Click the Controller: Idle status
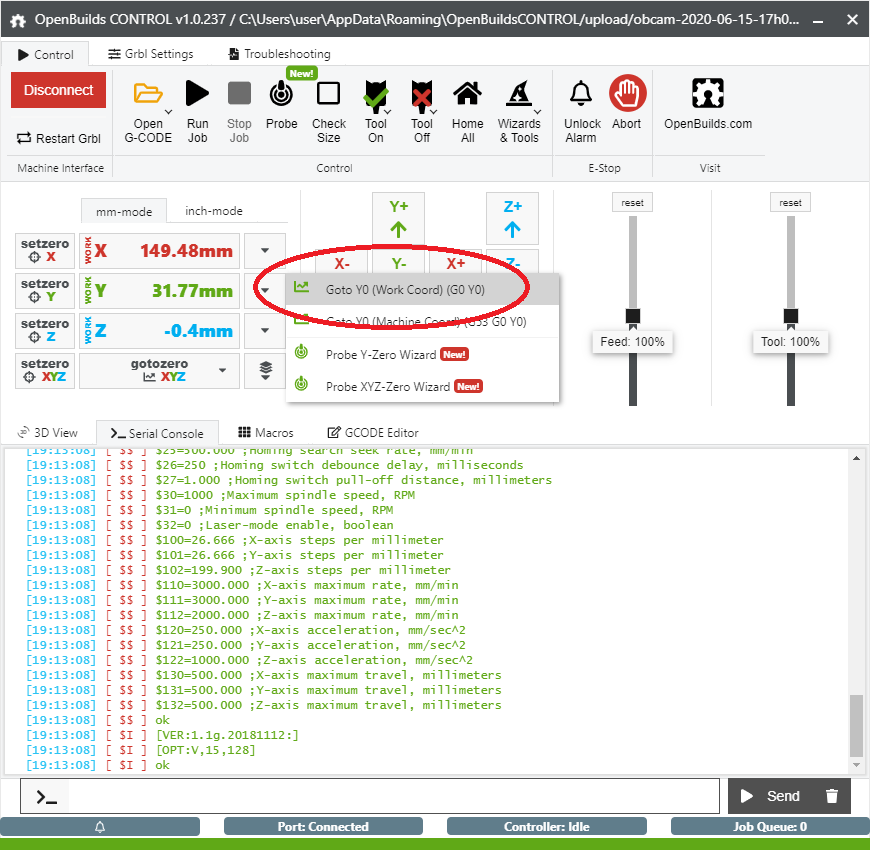 tap(547, 826)
